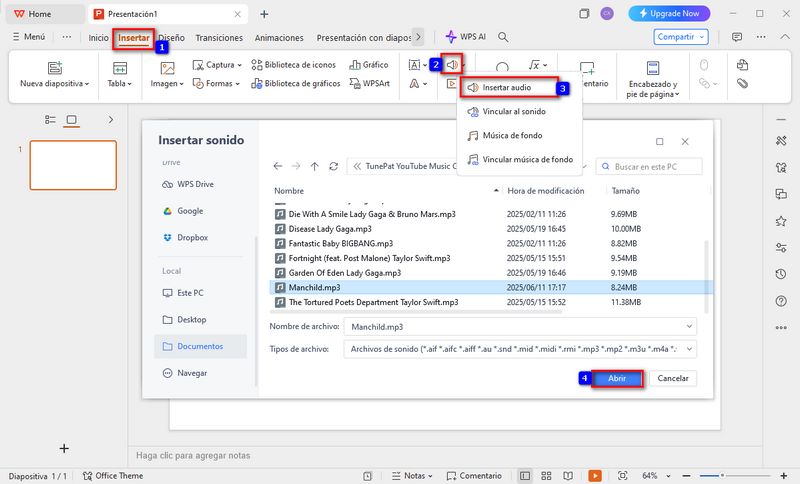The height and width of the screenshot is (484, 800).
Task: Insert a WPSArt text object
Action: tap(369, 84)
